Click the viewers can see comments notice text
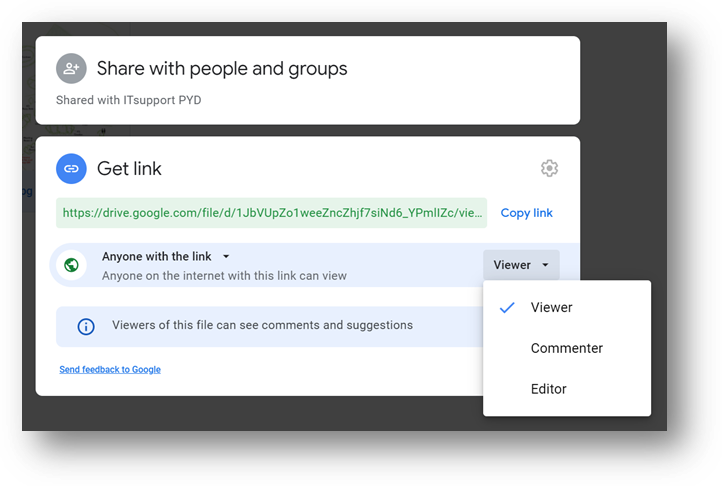Viewport: 722px width, 486px height. [262, 325]
